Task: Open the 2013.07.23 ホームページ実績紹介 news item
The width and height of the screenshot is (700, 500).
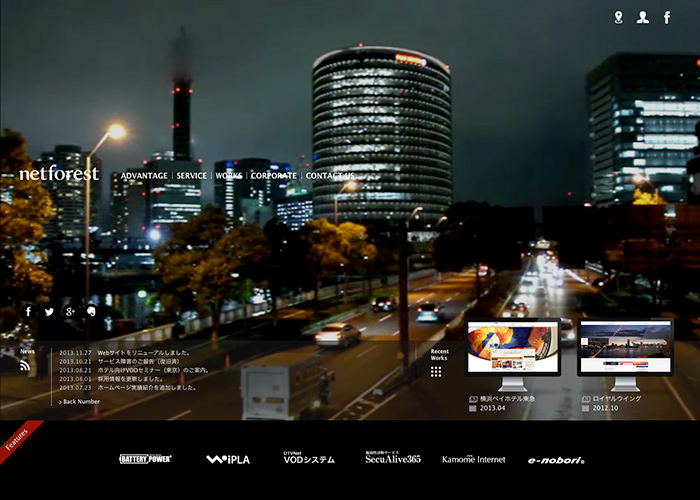Action: 128,388
